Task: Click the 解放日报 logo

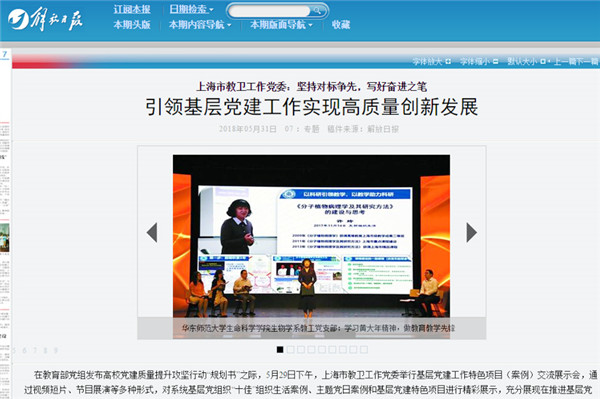Action: (x=45, y=19)
